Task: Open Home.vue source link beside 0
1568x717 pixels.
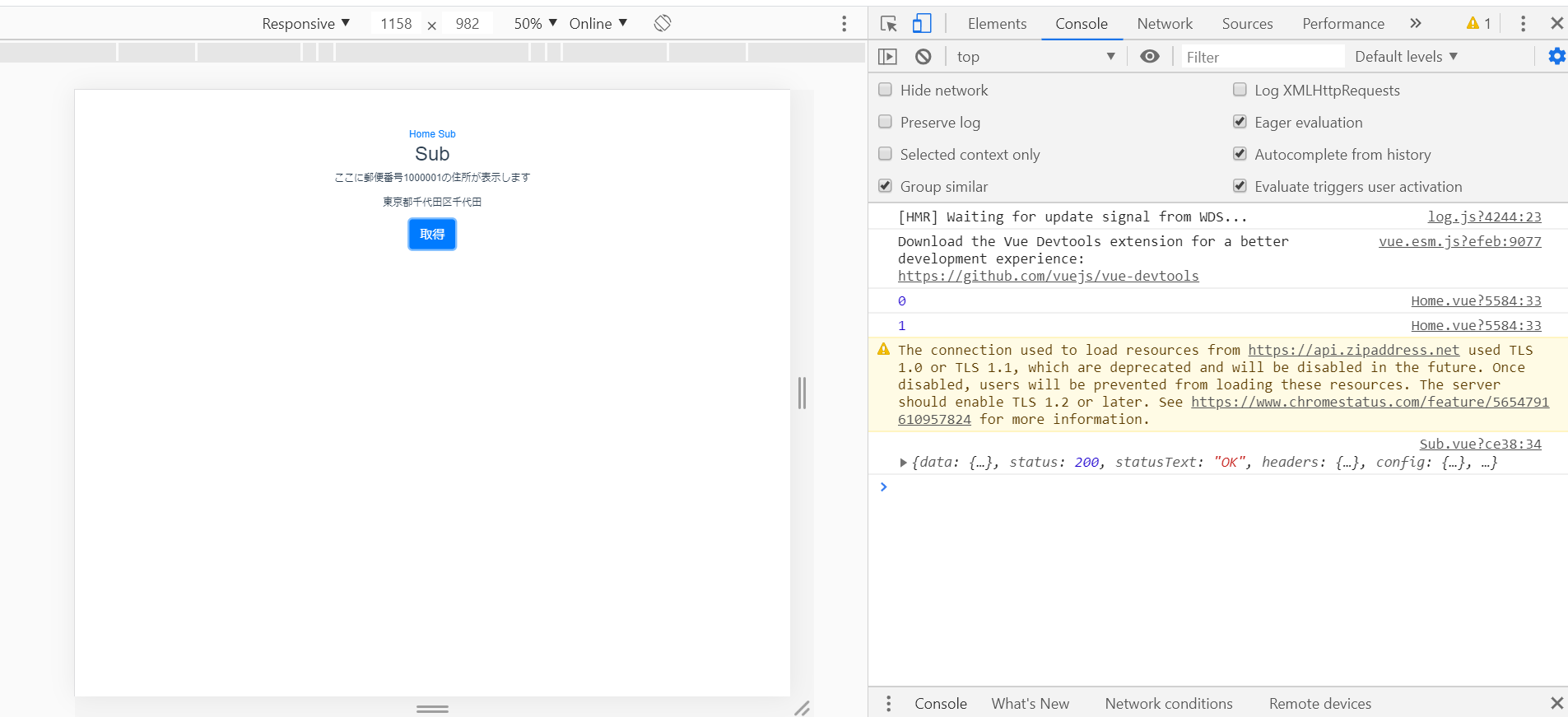Action: pyautogui.click(x=1476, y=300)
